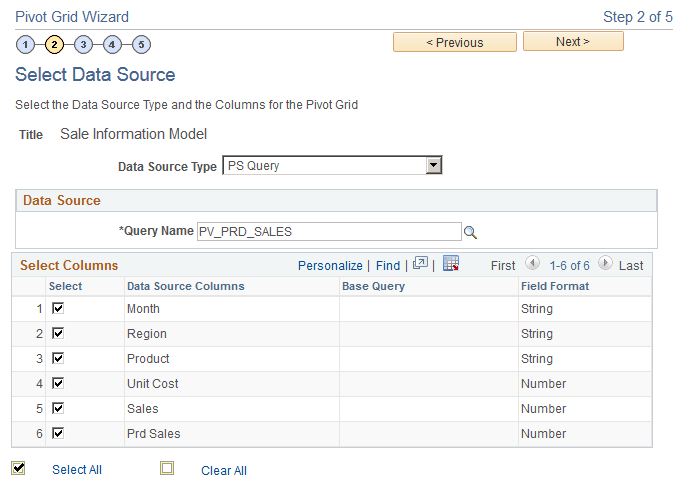This screenshot has height=485, width=691.
Task: Click the Select All checkmark icon
Action: coord(18,468)
